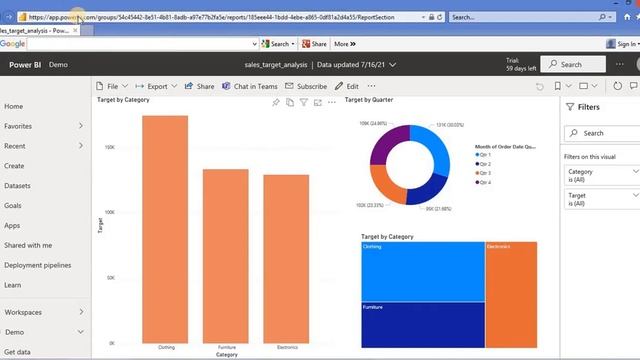
Task: Go to Home in navigation pane
Action: coord(13,106)
